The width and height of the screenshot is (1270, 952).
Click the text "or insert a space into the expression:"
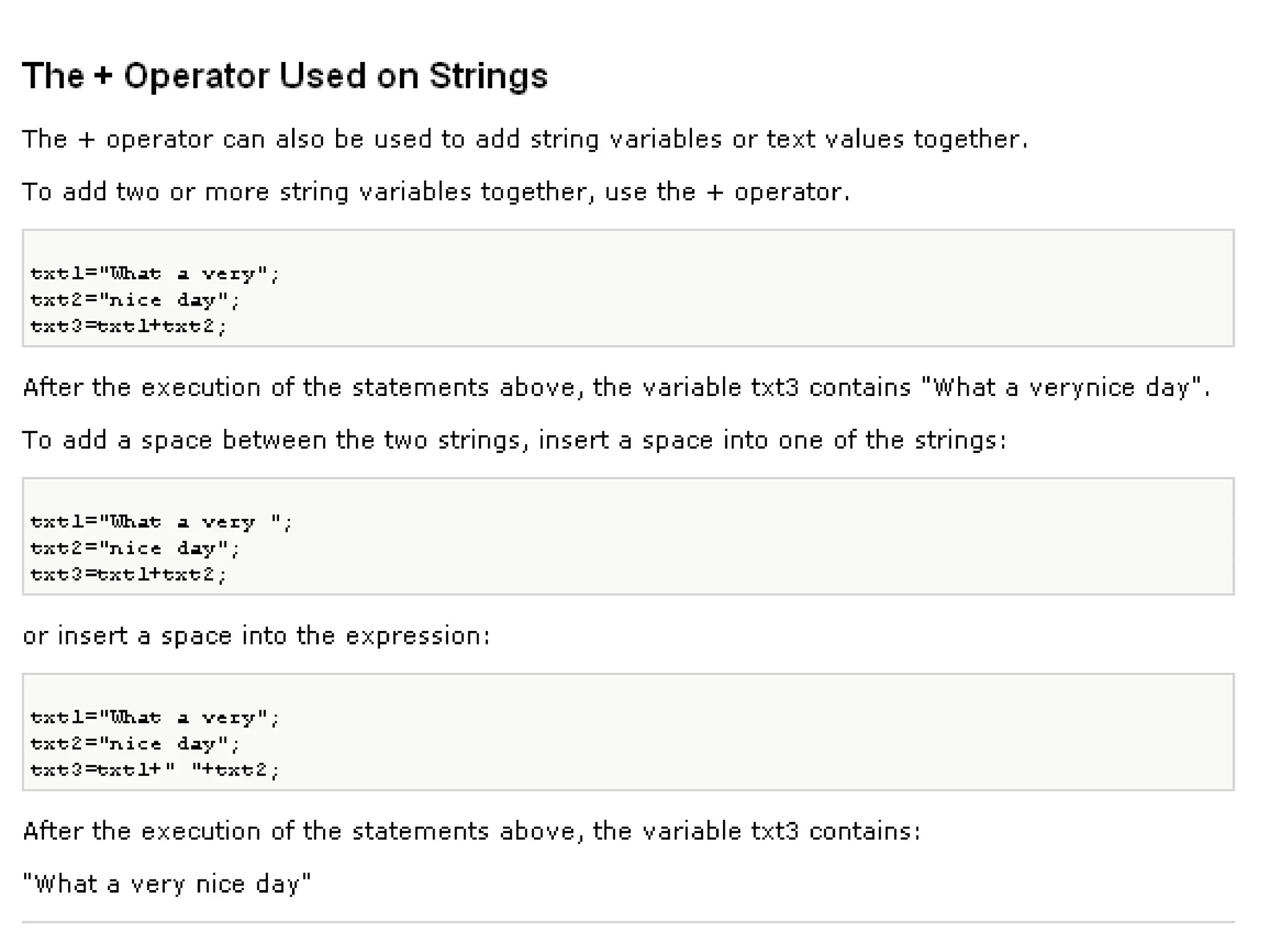[x=256, y=637]
